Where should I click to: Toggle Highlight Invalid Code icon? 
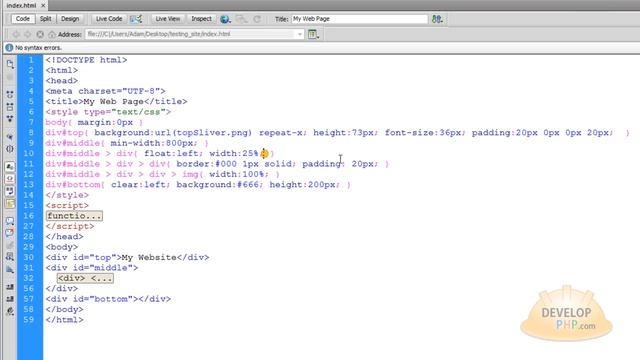pos(10,179)
